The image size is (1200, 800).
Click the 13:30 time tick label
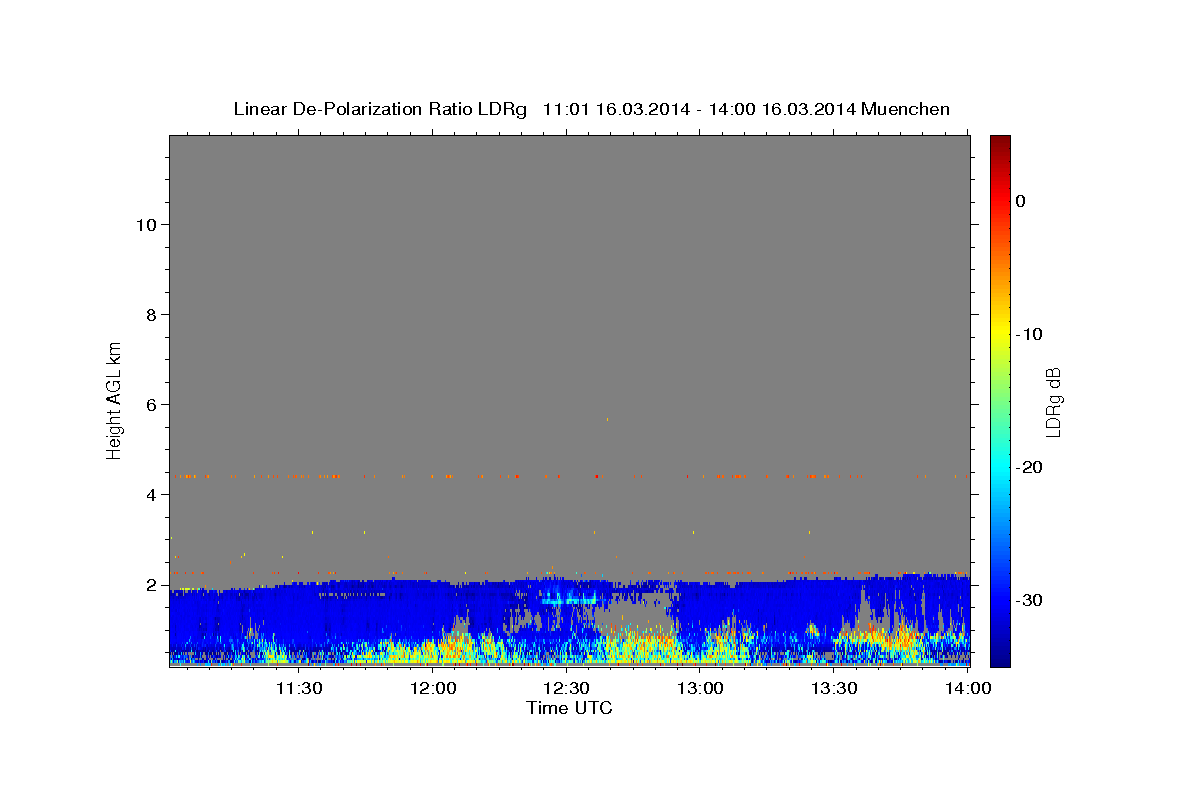click(834, 688)
